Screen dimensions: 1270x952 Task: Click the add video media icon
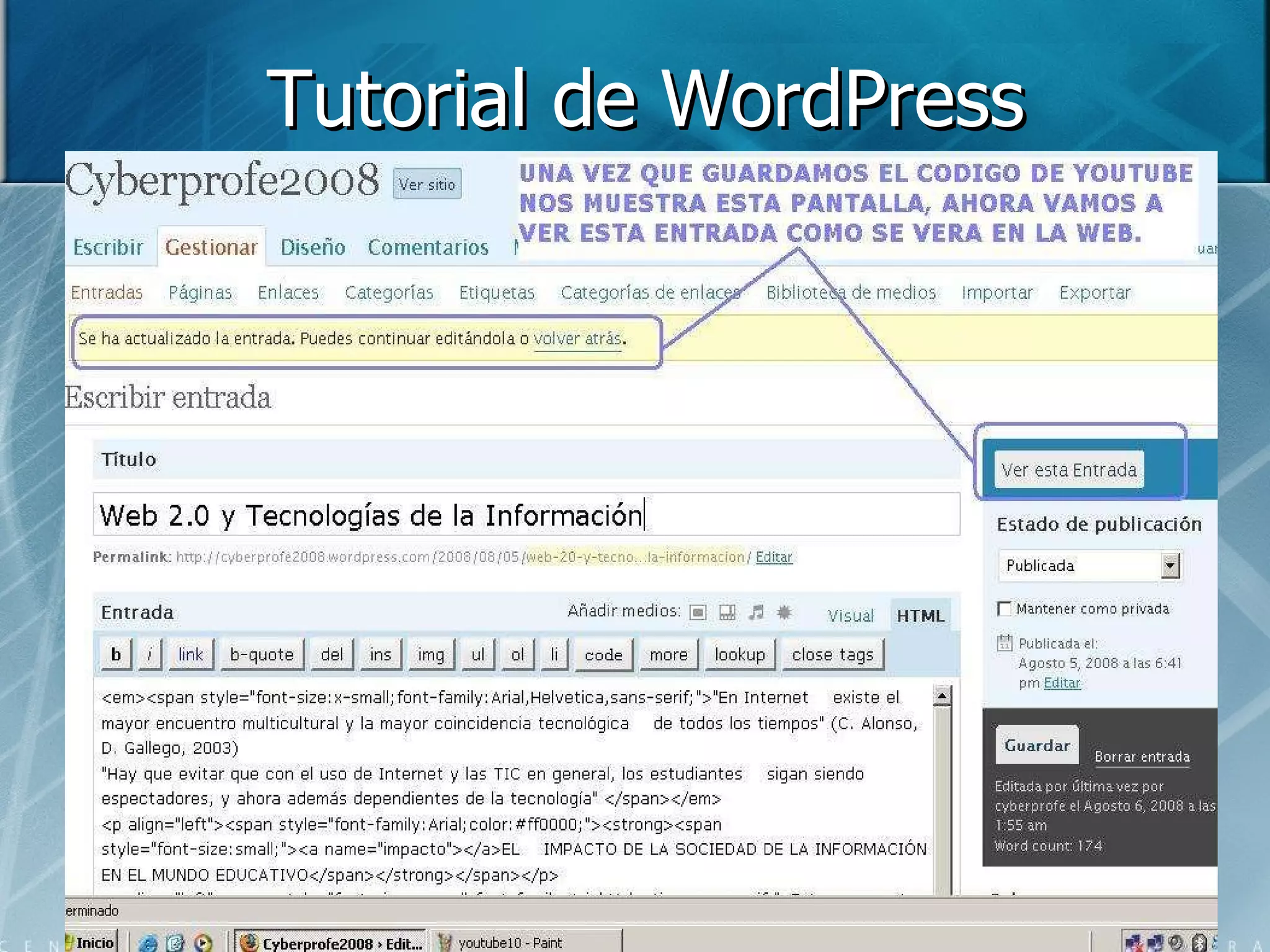727,612
